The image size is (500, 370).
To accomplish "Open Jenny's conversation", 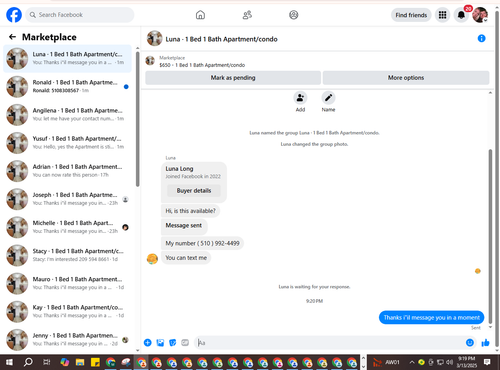I will click(x=67, y=340).
